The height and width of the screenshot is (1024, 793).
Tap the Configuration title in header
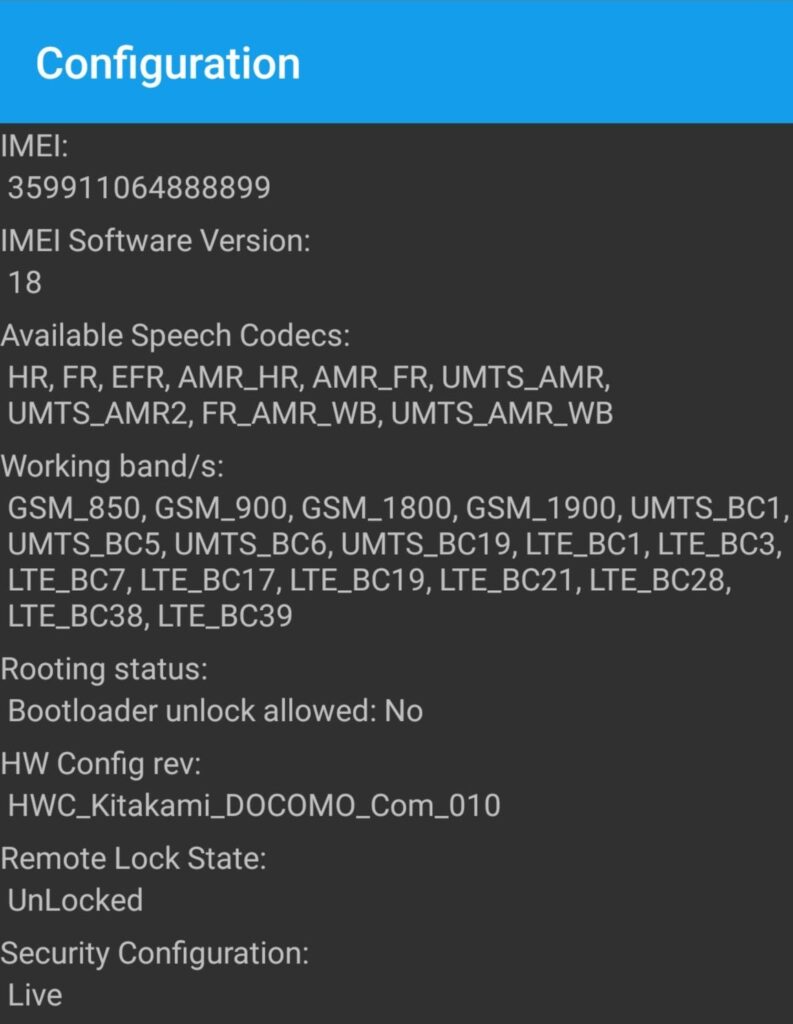(x=168, y=65)
